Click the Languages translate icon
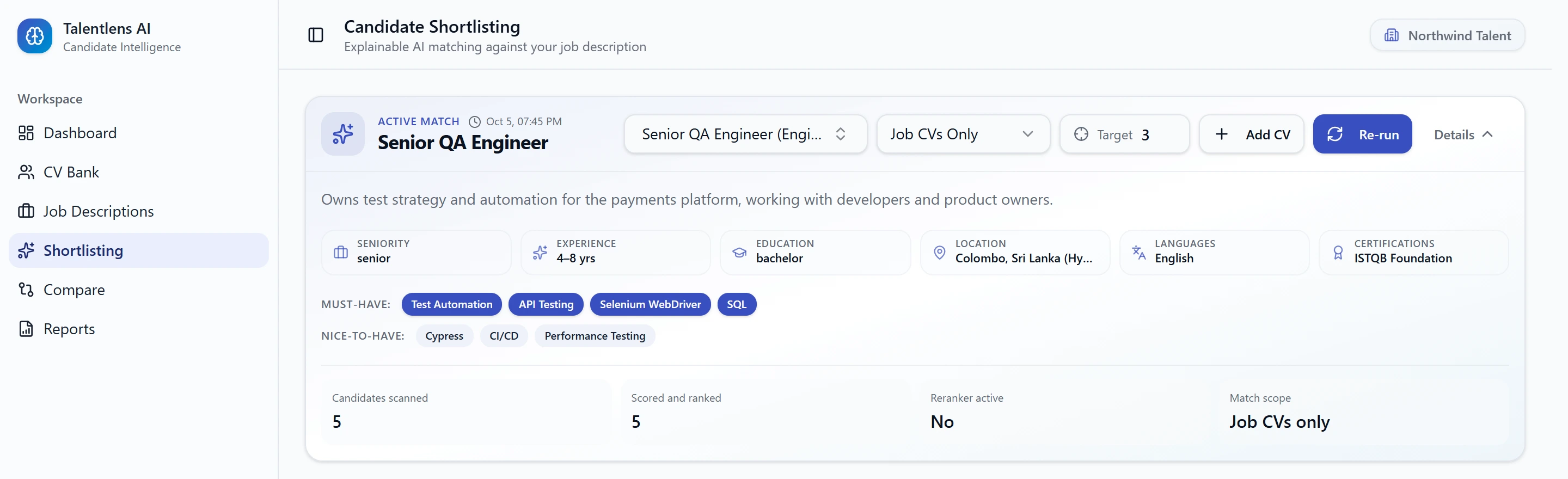The width and height of the screenshot is (1568, 479). [1138, 252]
